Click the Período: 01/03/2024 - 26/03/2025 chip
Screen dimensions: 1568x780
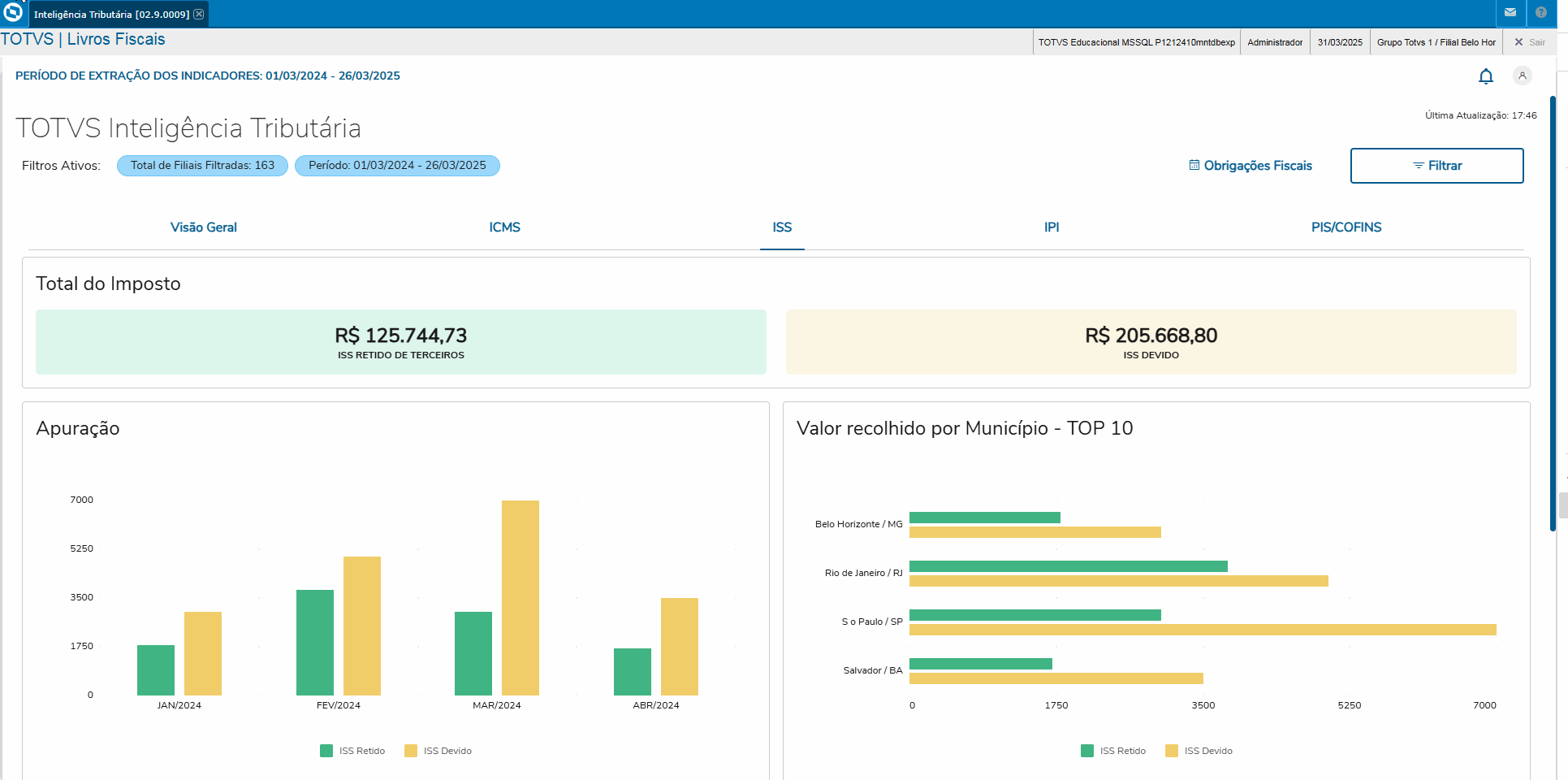397,166
